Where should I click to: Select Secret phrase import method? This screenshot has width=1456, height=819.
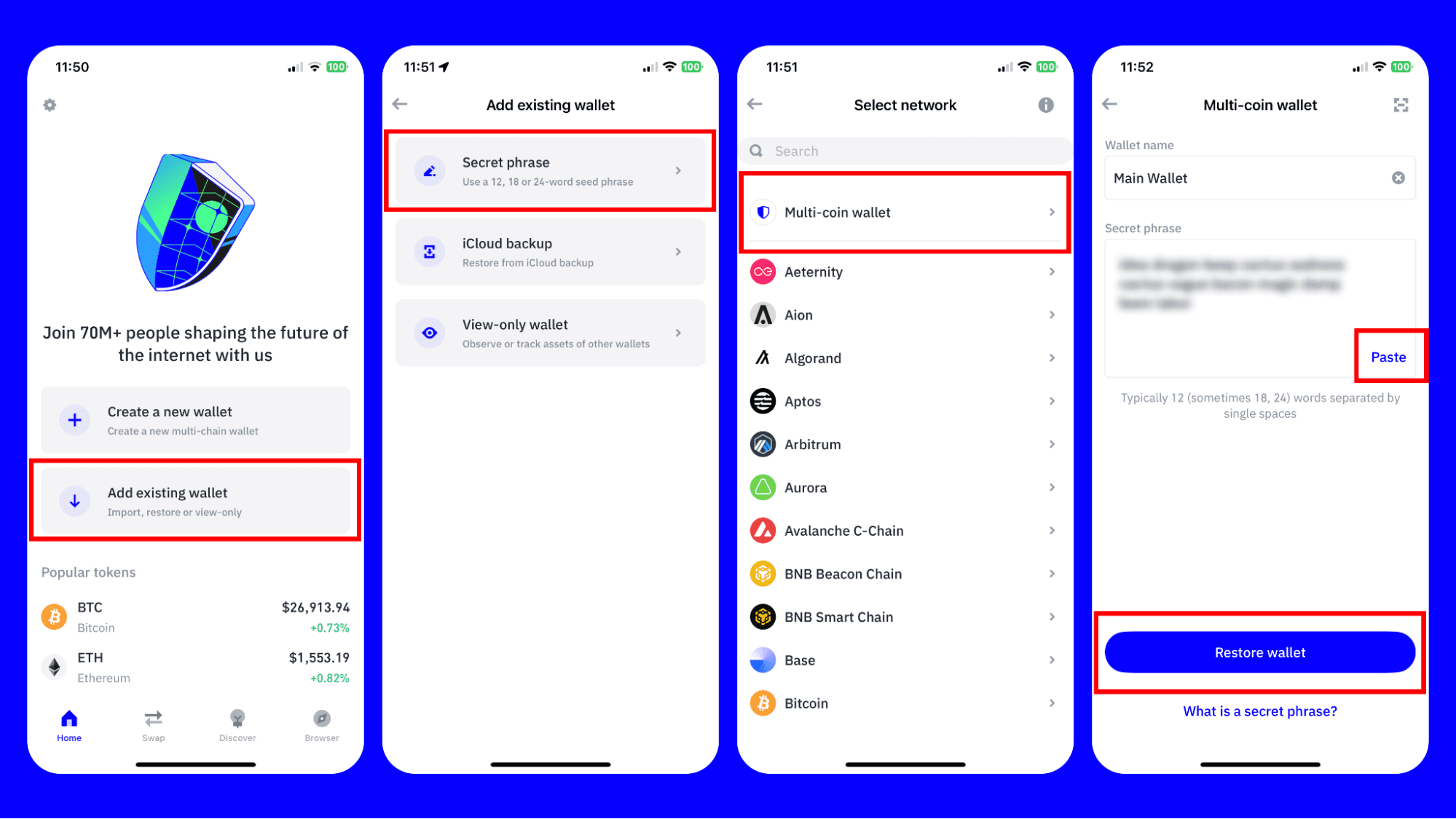point(550,171)
